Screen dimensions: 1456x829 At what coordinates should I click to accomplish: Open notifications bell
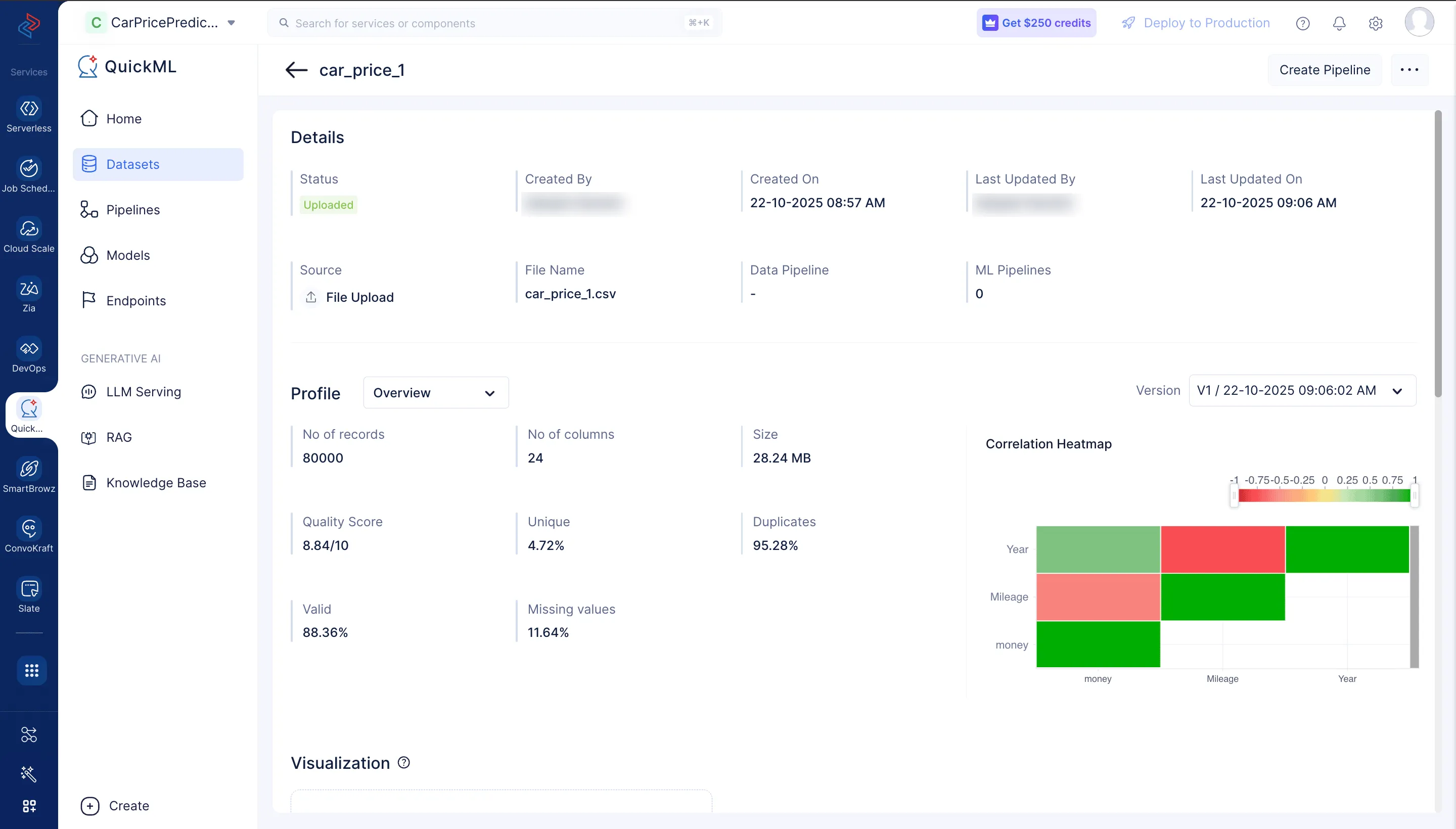pos(1339,23)
